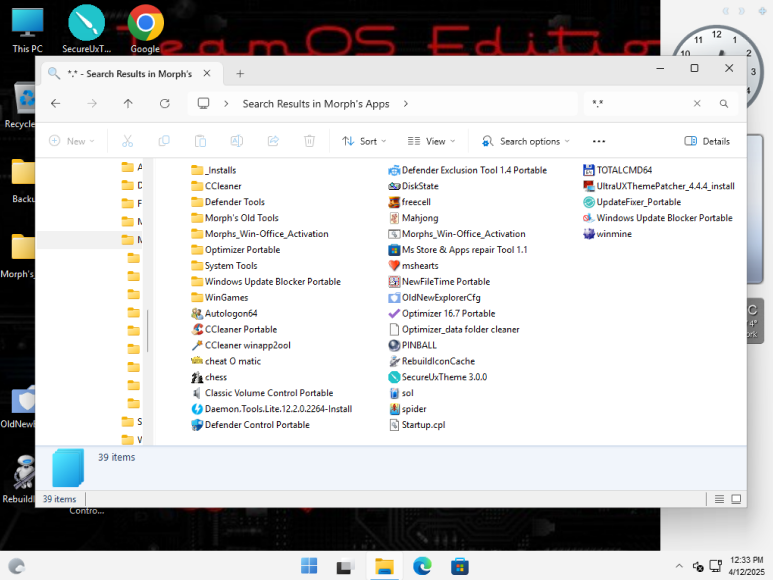Select winmine game file

tap(607, 234)
